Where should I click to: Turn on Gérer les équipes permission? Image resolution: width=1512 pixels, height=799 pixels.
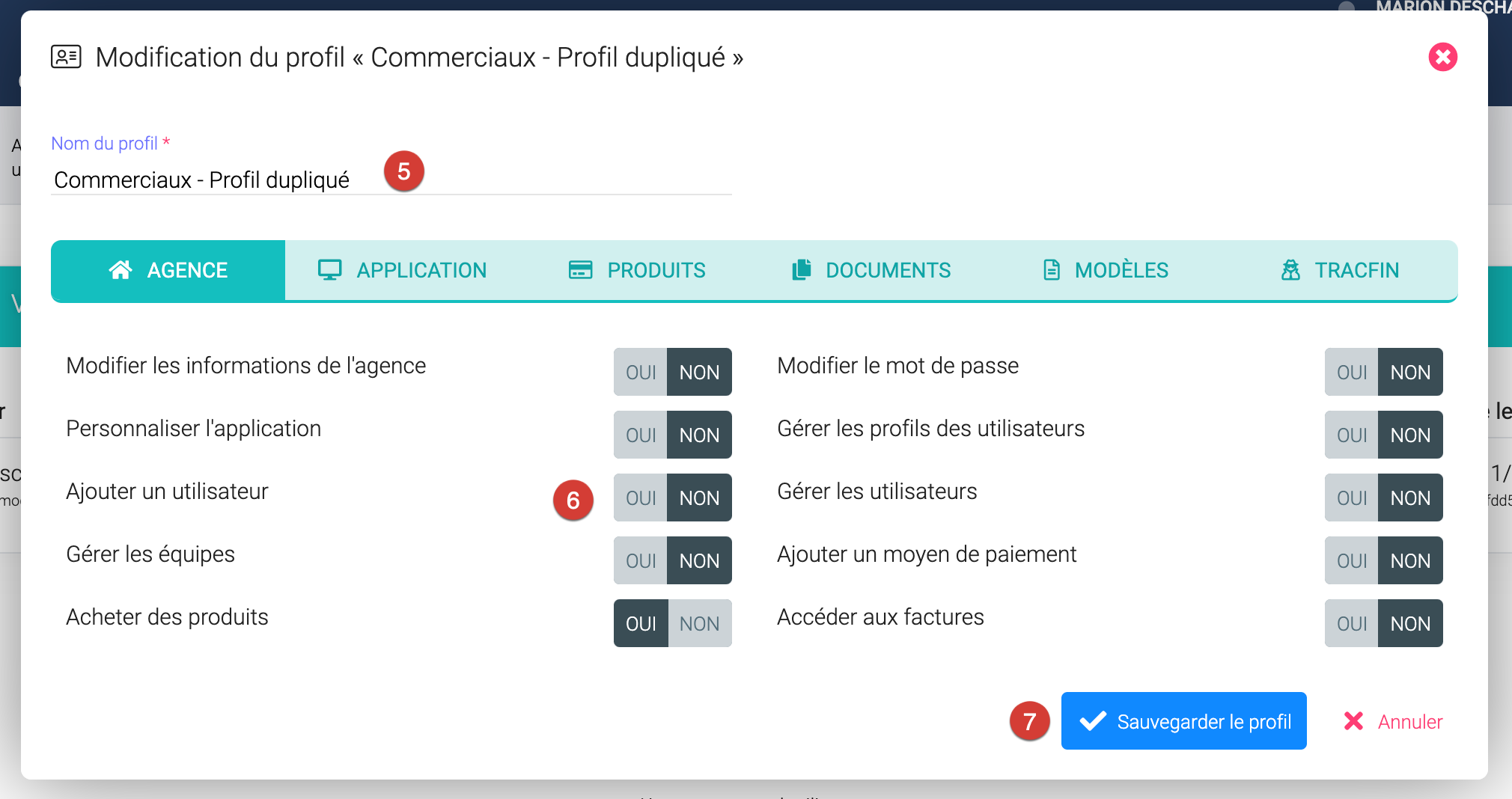pos(641,561)
